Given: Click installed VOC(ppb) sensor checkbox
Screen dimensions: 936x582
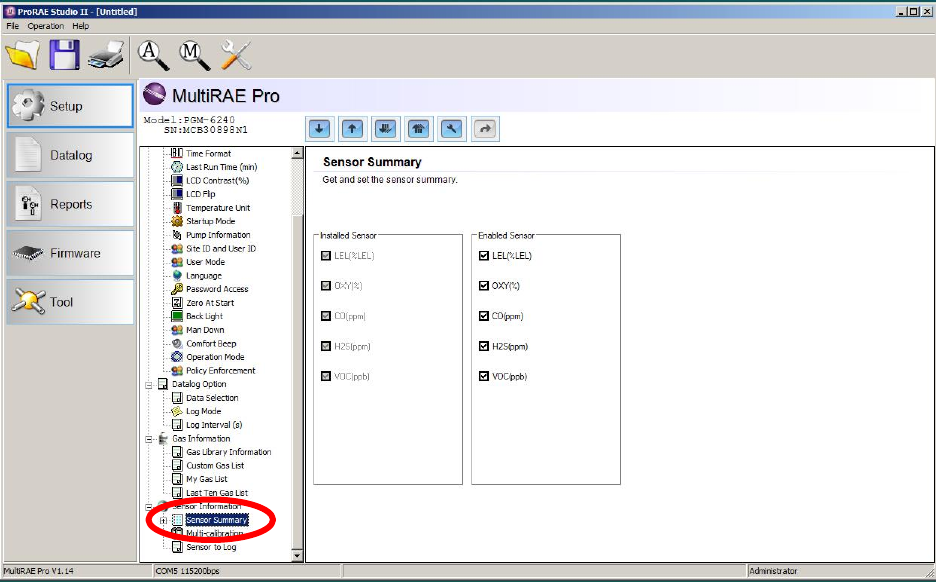Looking at the screenshot, I should [326, 376].
